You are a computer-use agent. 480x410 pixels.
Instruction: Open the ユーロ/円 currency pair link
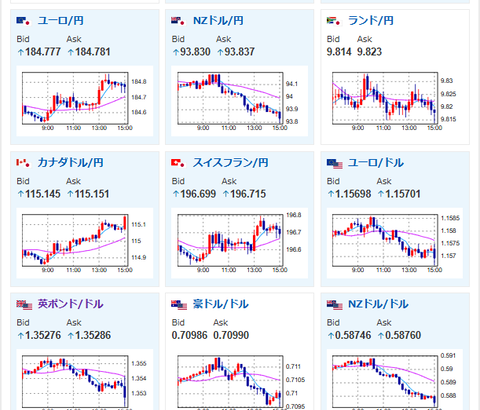click(60, 21)
